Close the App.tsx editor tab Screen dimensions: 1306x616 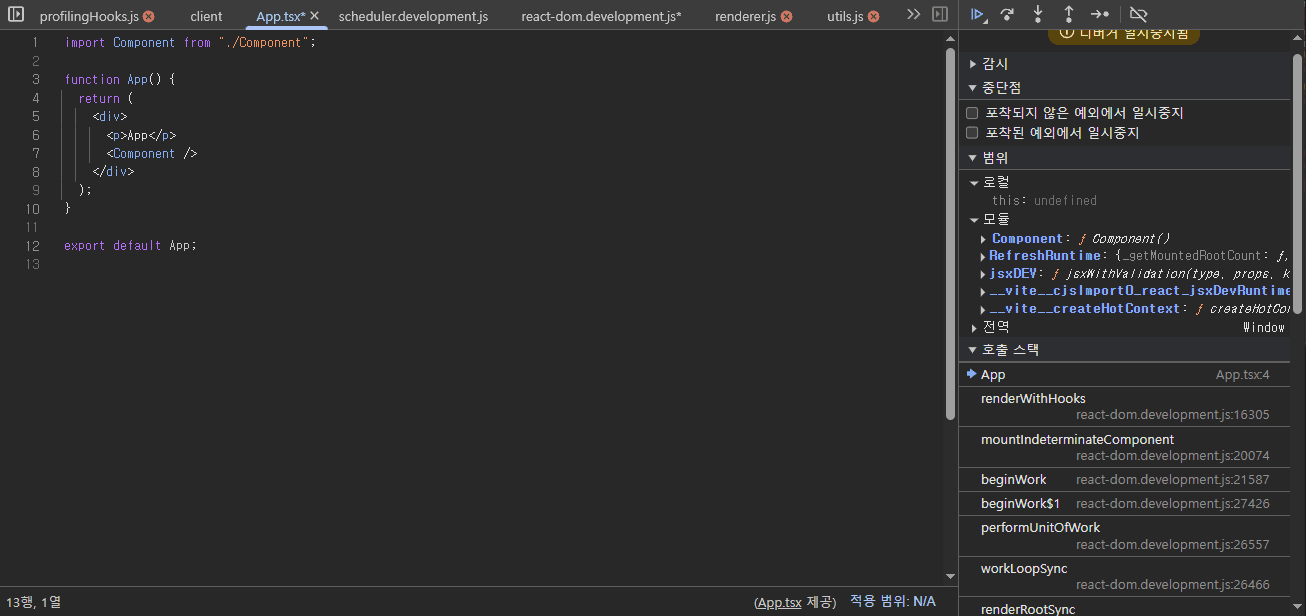(314, 17)
